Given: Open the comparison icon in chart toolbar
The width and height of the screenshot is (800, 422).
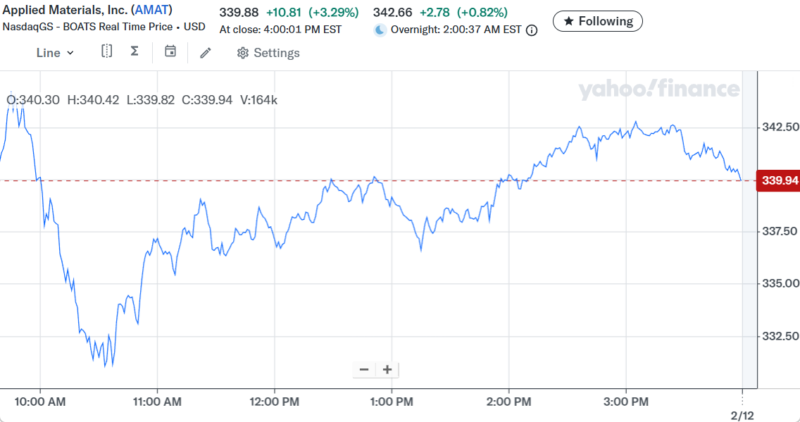Looking at the screenshot, I should [107, 52].
